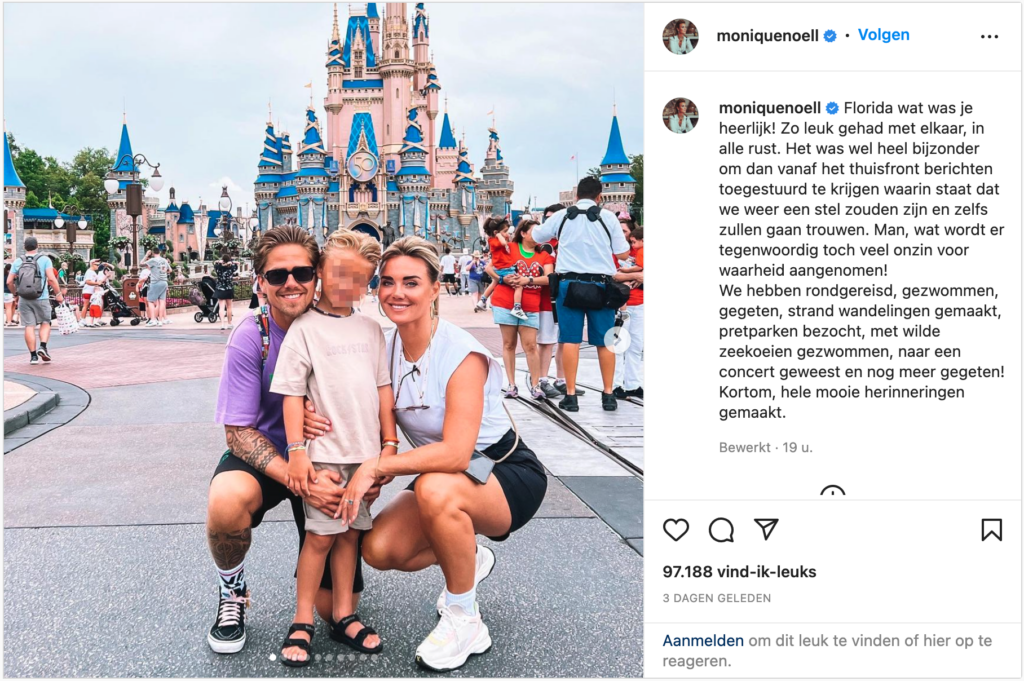Save the post with the bookmark icon
This screenshot has width=1024, height=681.
[x=991, y=530]
